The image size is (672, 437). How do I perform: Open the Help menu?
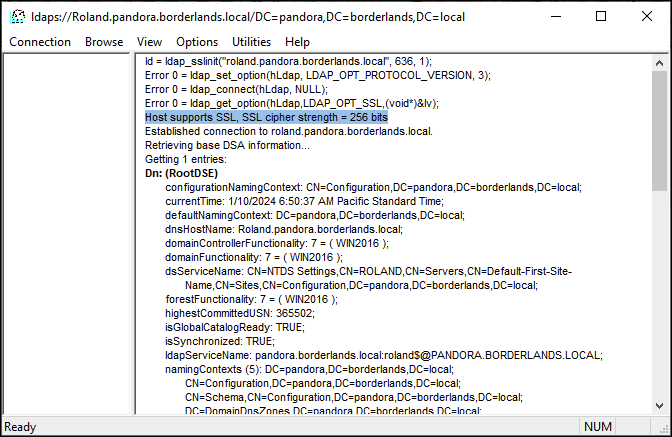coord(297,42)
